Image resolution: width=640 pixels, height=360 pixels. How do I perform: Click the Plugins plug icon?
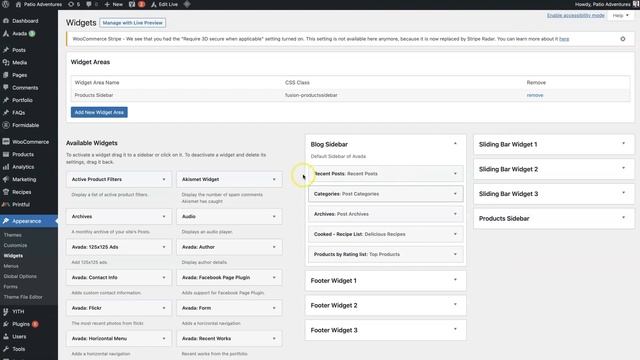(x=6, y=324)
